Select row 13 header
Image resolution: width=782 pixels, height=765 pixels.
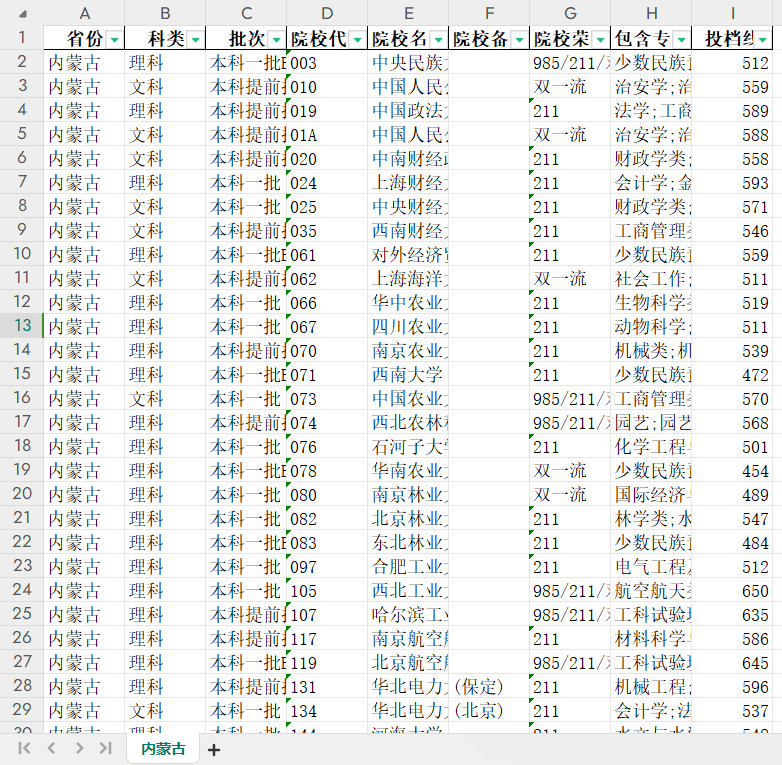[22, 326]
